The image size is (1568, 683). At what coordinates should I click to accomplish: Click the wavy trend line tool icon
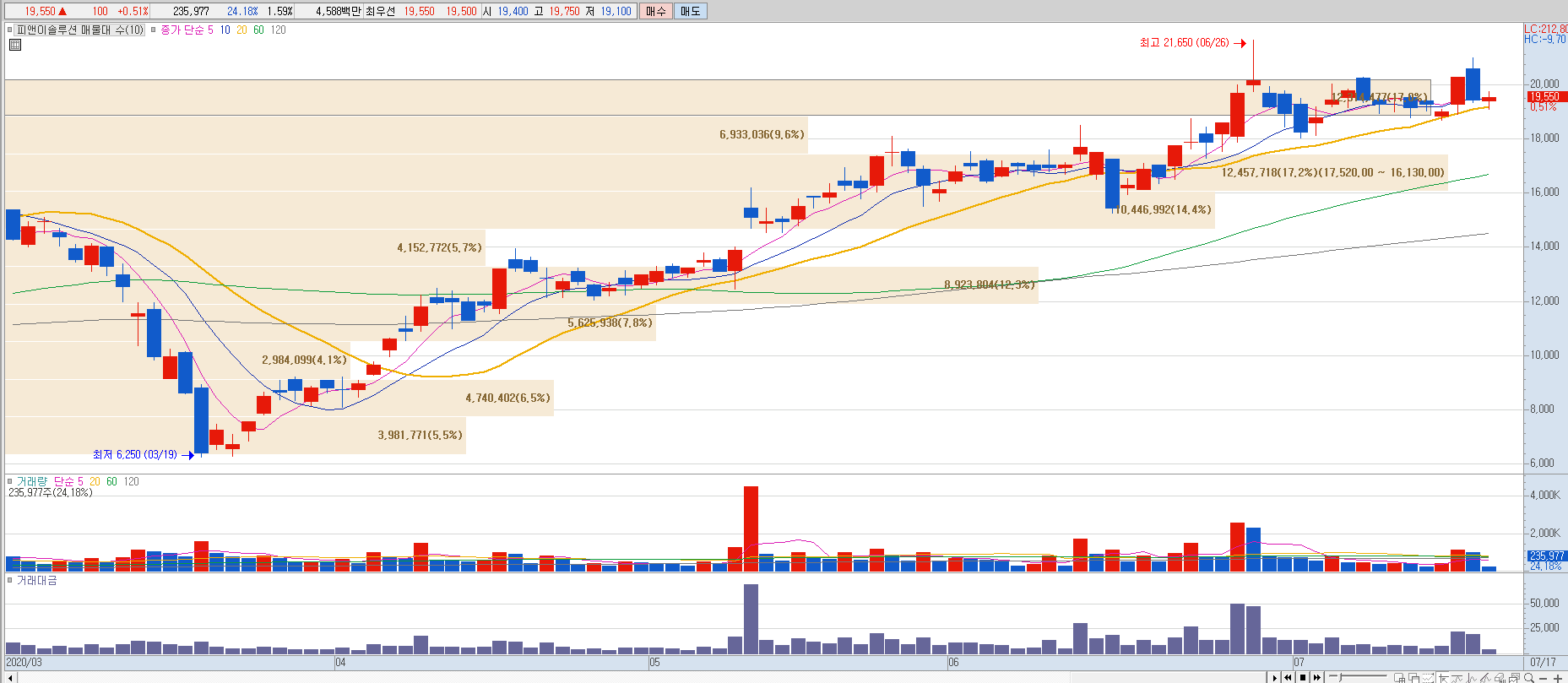coord(1457,677)
